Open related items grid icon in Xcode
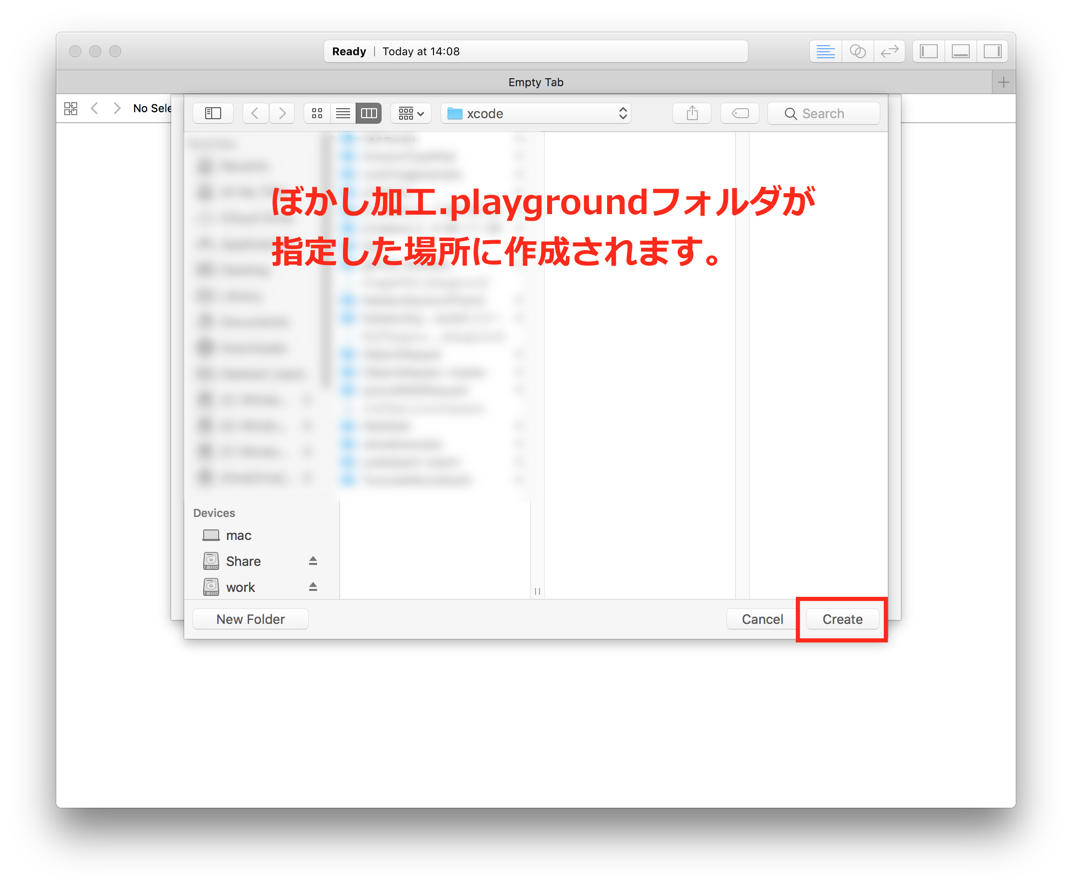1072x888 pixels. pyautogui.click(x=70, y=108)
